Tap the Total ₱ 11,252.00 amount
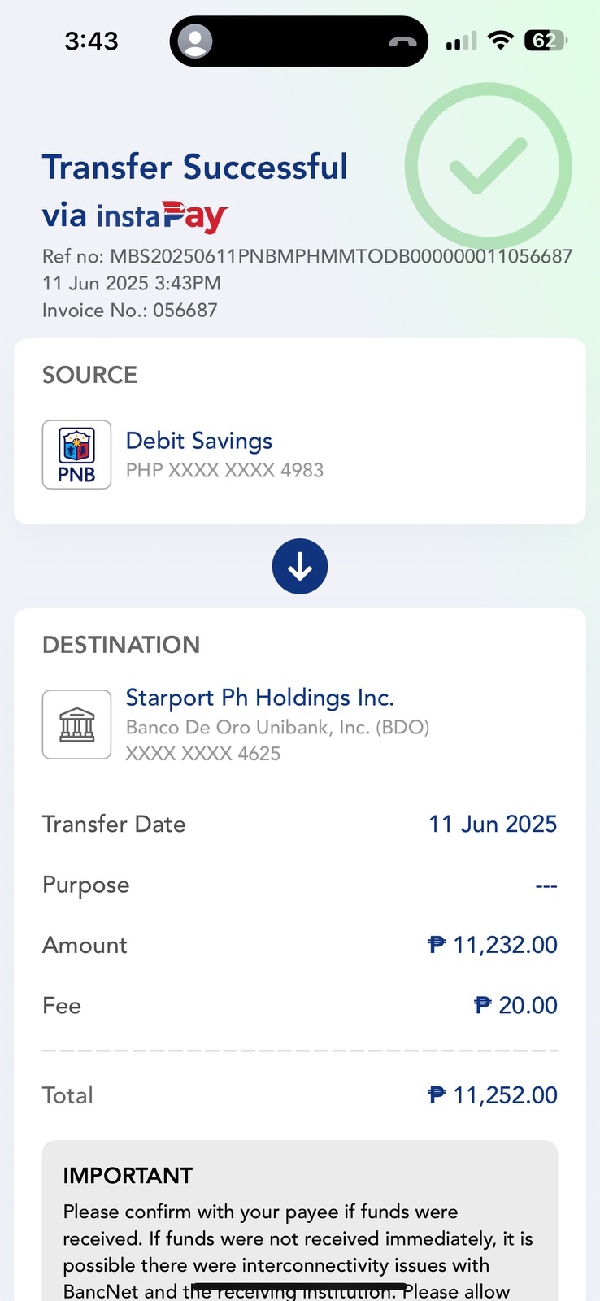 point(492,1095)
